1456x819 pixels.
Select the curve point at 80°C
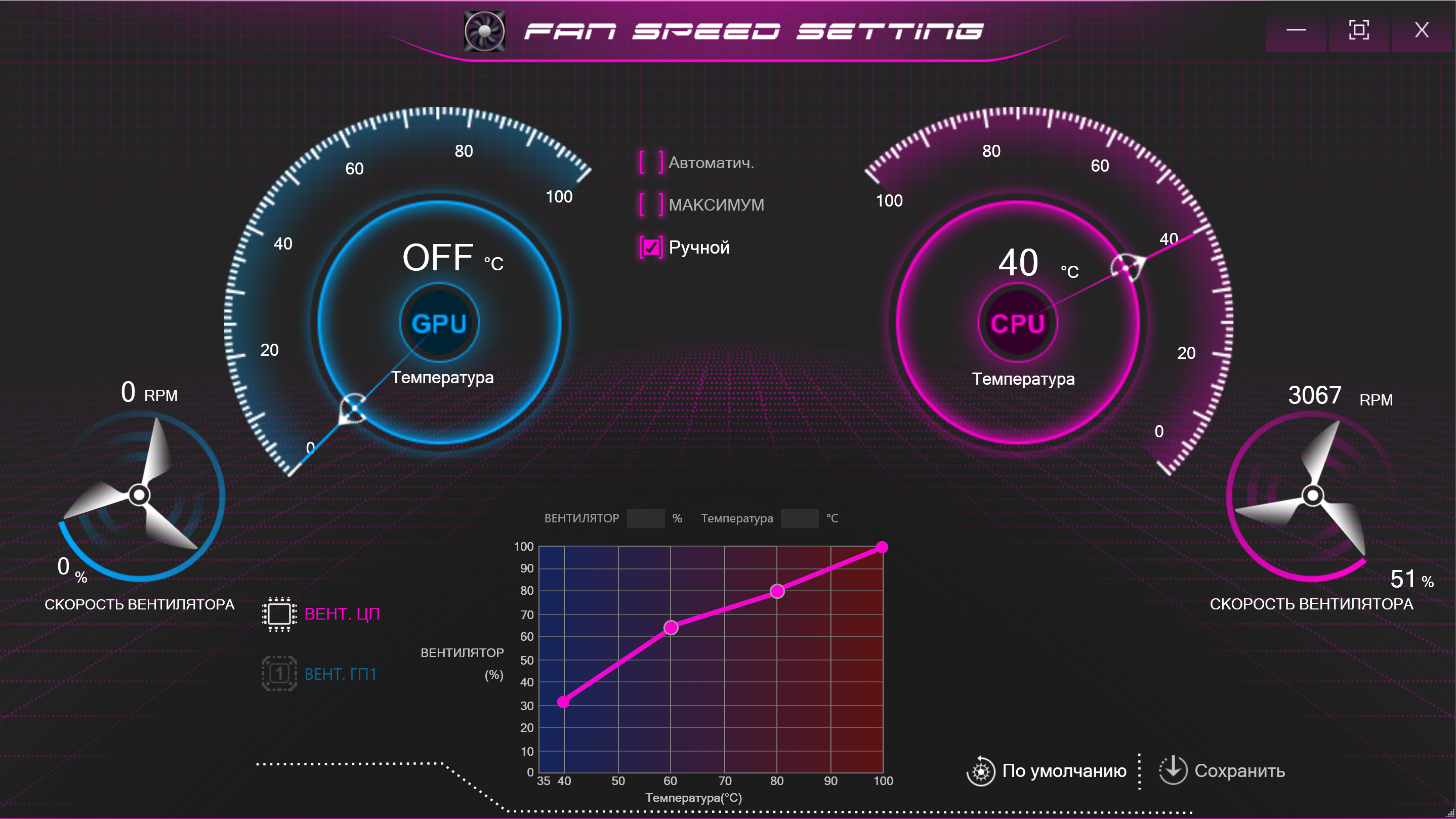[777, 591]
